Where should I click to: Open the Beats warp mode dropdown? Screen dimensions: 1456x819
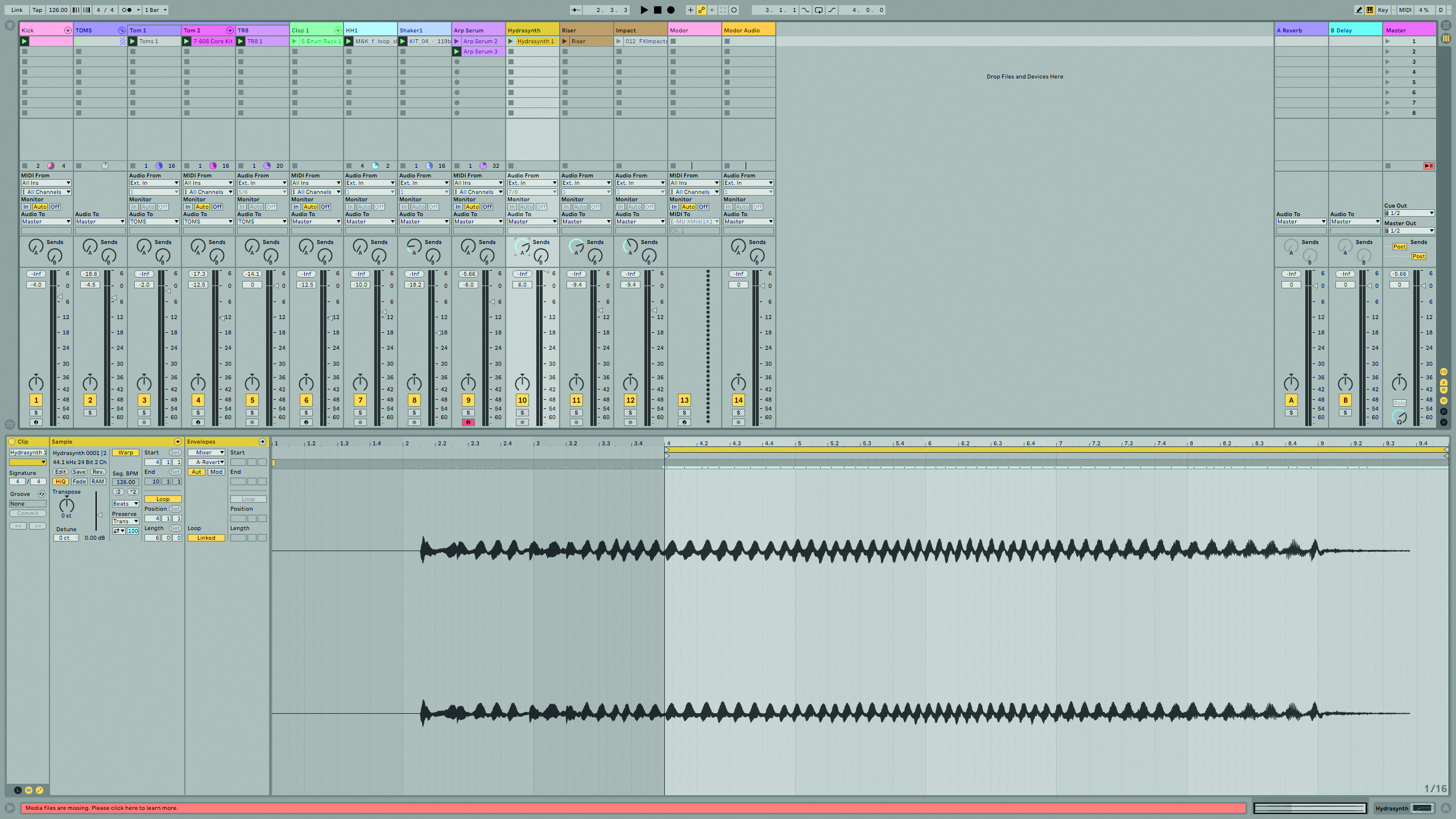(x=126, y=503)
